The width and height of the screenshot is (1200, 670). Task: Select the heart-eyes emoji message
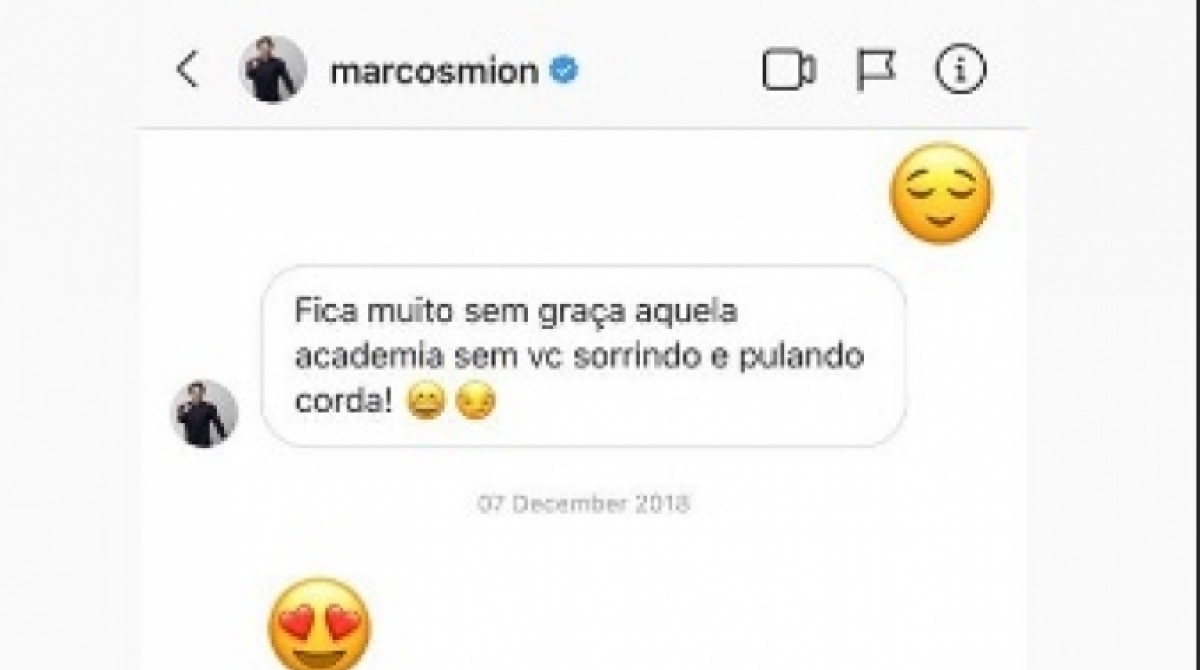pos(319,624)
